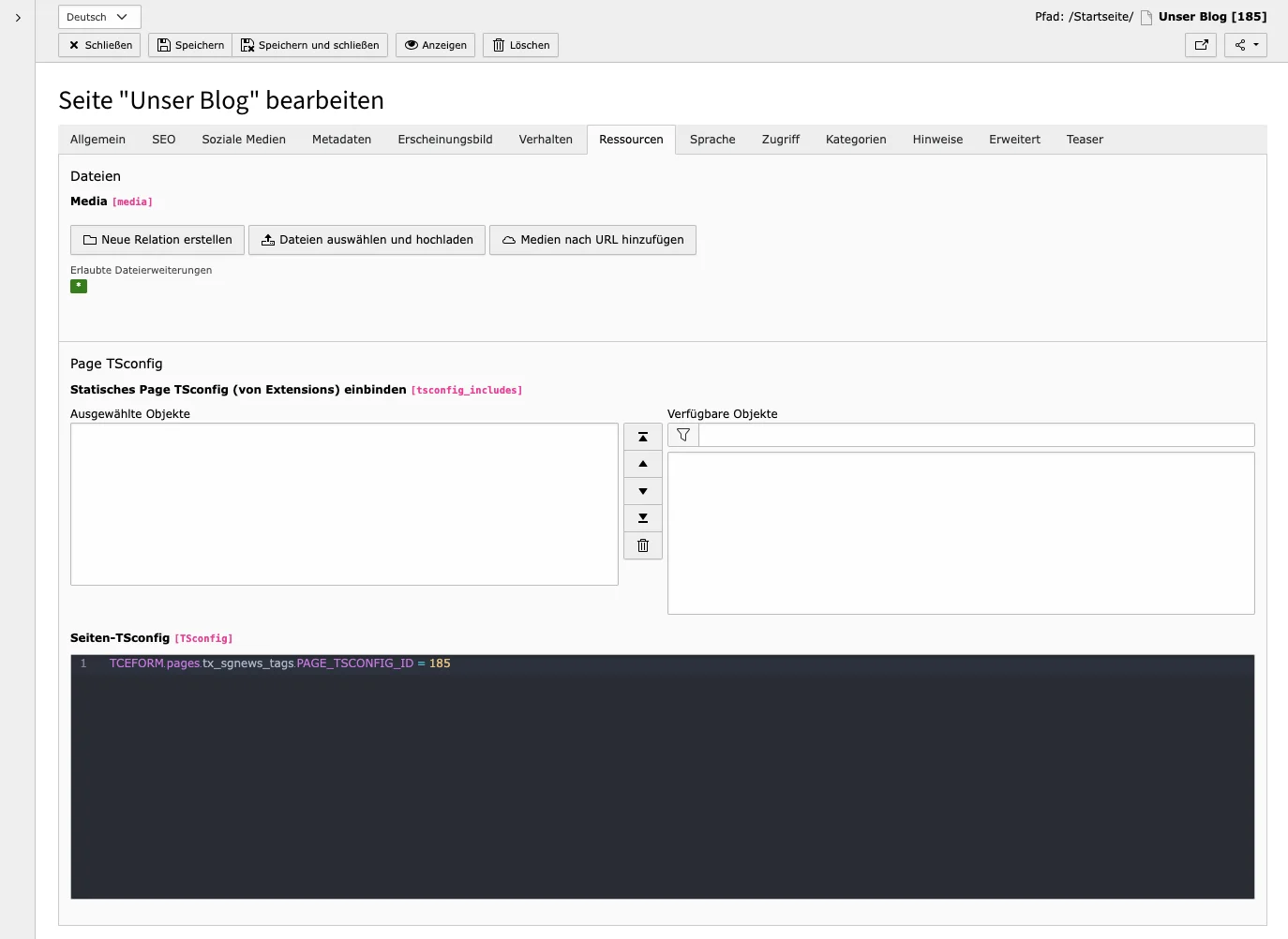Click the filter funnel beside Verfügbare Objekte
The height and width of the screenshot is (939, 1288).
682,434
